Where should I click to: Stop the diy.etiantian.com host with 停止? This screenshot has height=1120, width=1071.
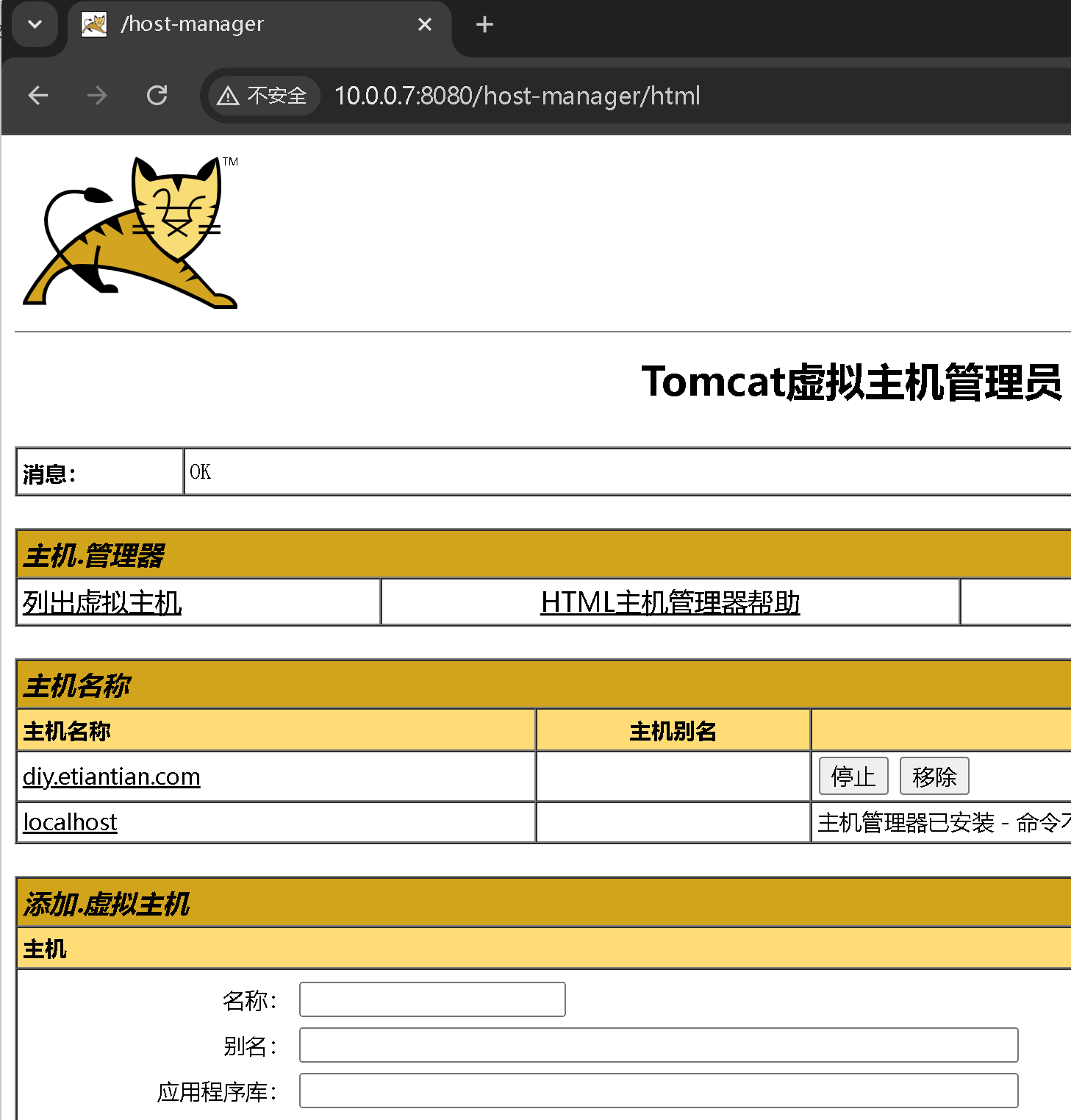[853, 776]
